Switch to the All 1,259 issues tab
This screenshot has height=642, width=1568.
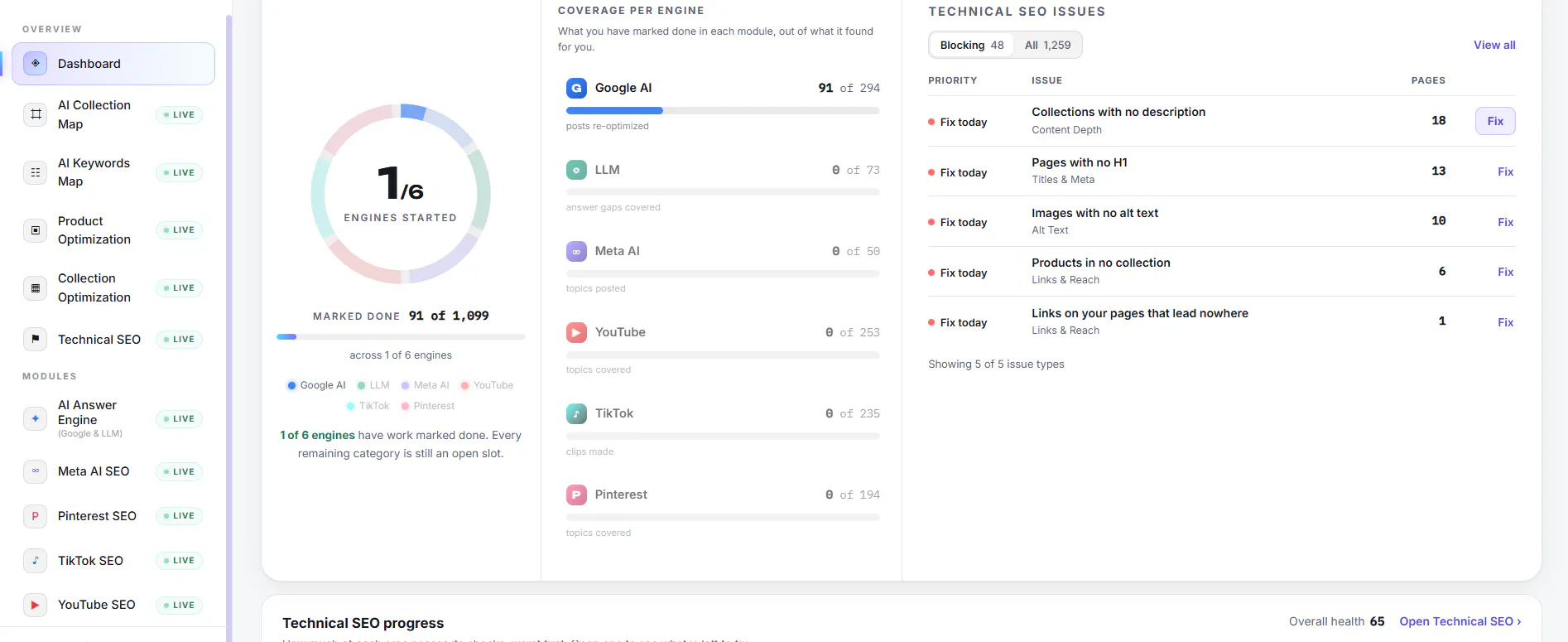coord(1047,45)
